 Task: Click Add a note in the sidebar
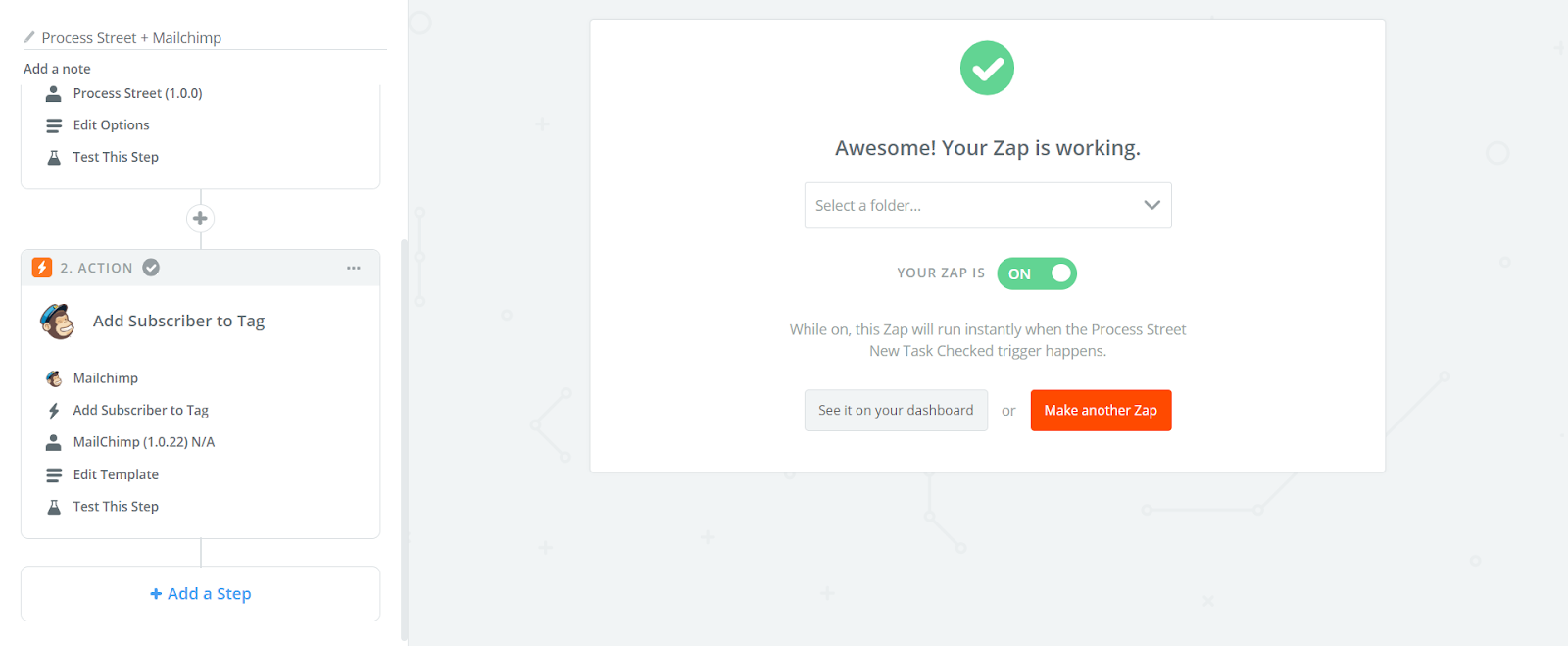[x=57, y=68]
